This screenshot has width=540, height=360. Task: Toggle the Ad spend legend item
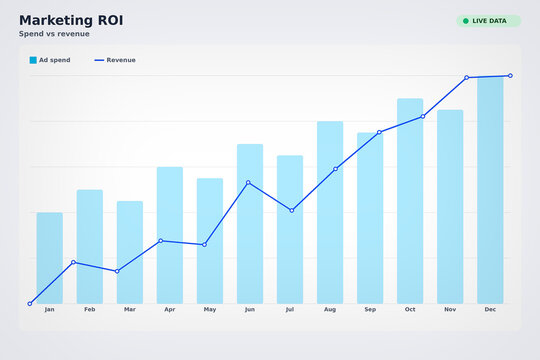pyautogui.click(x=50, y=60)
